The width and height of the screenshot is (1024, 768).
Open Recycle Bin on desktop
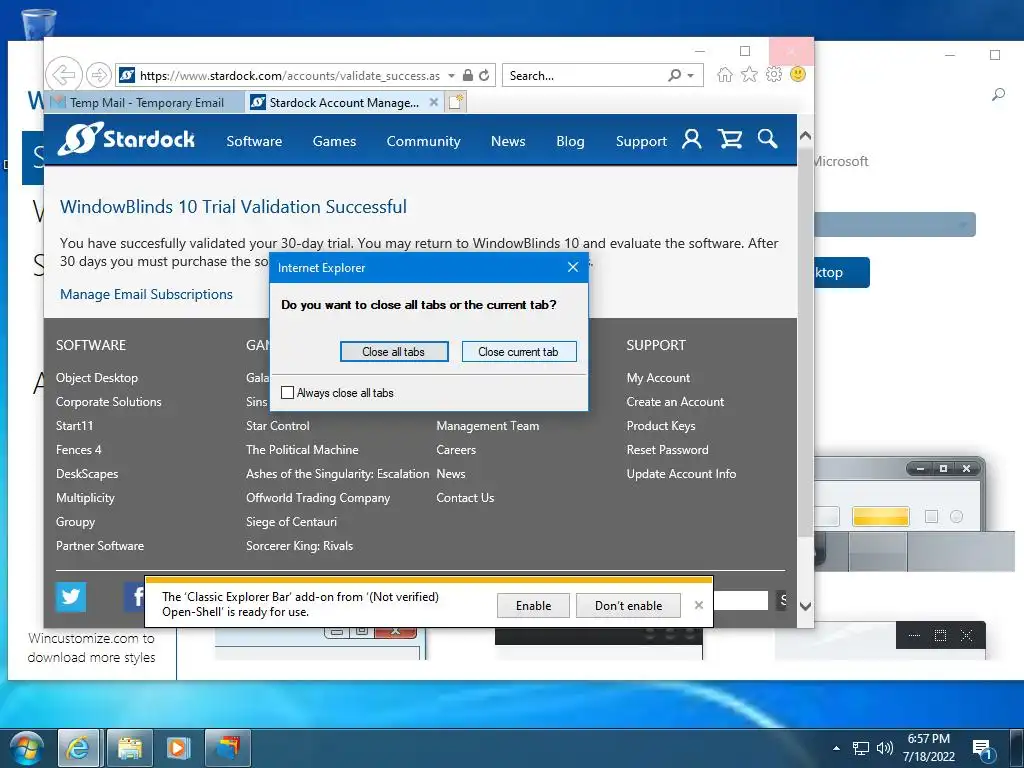point(39,25)
